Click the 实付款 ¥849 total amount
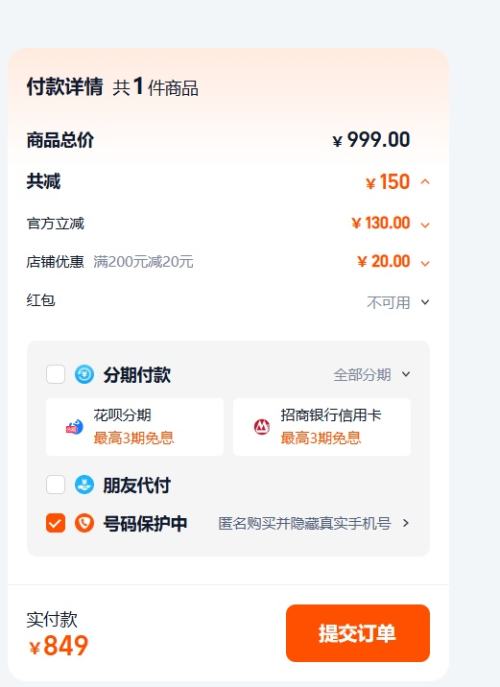 59,645
